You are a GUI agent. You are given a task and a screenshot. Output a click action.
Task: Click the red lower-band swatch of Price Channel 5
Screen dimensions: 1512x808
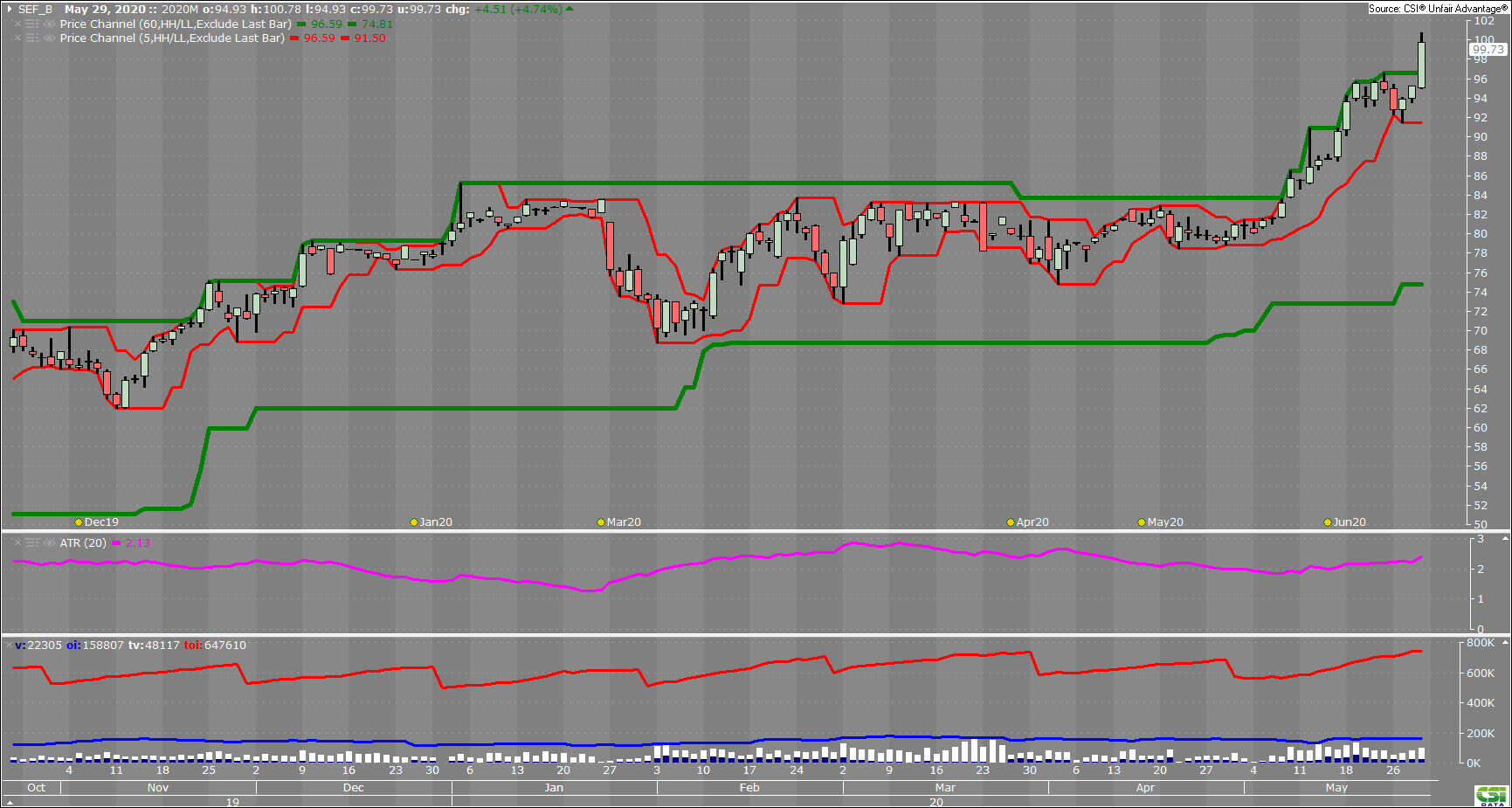pos(345,38)
